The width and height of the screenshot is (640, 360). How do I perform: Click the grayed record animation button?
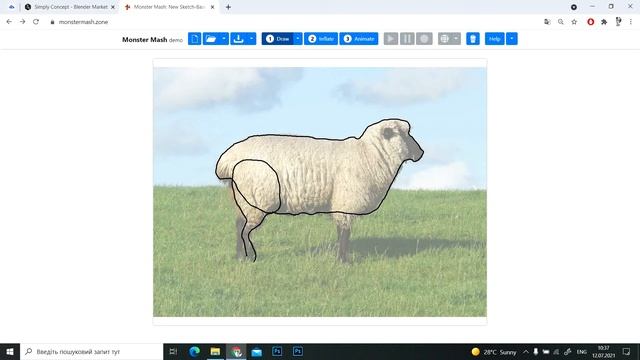point(424,39)
